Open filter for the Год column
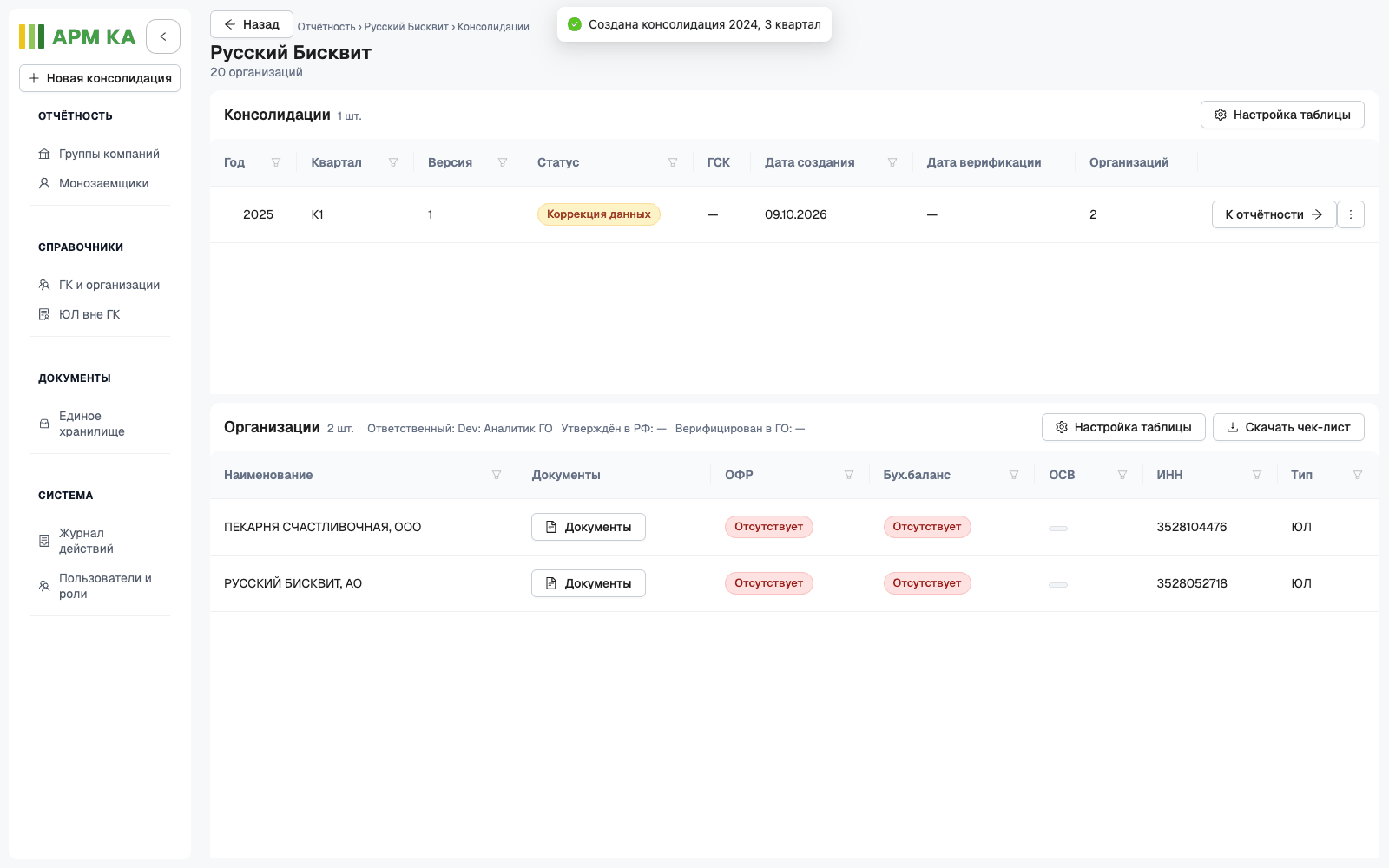This screenshot has width=1389, height=868. coord(276,162)
